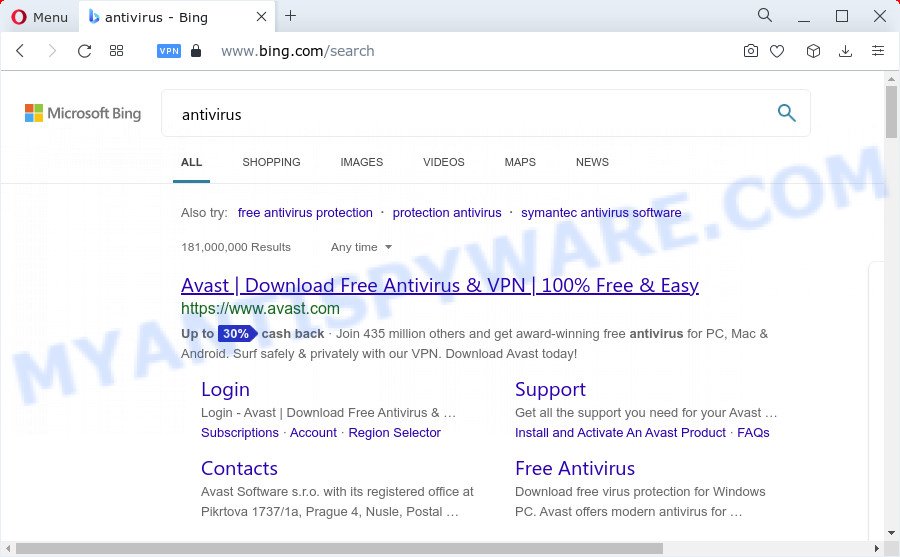
Task: Switch to the VIDEOS tab
Action: pos(444,162)
